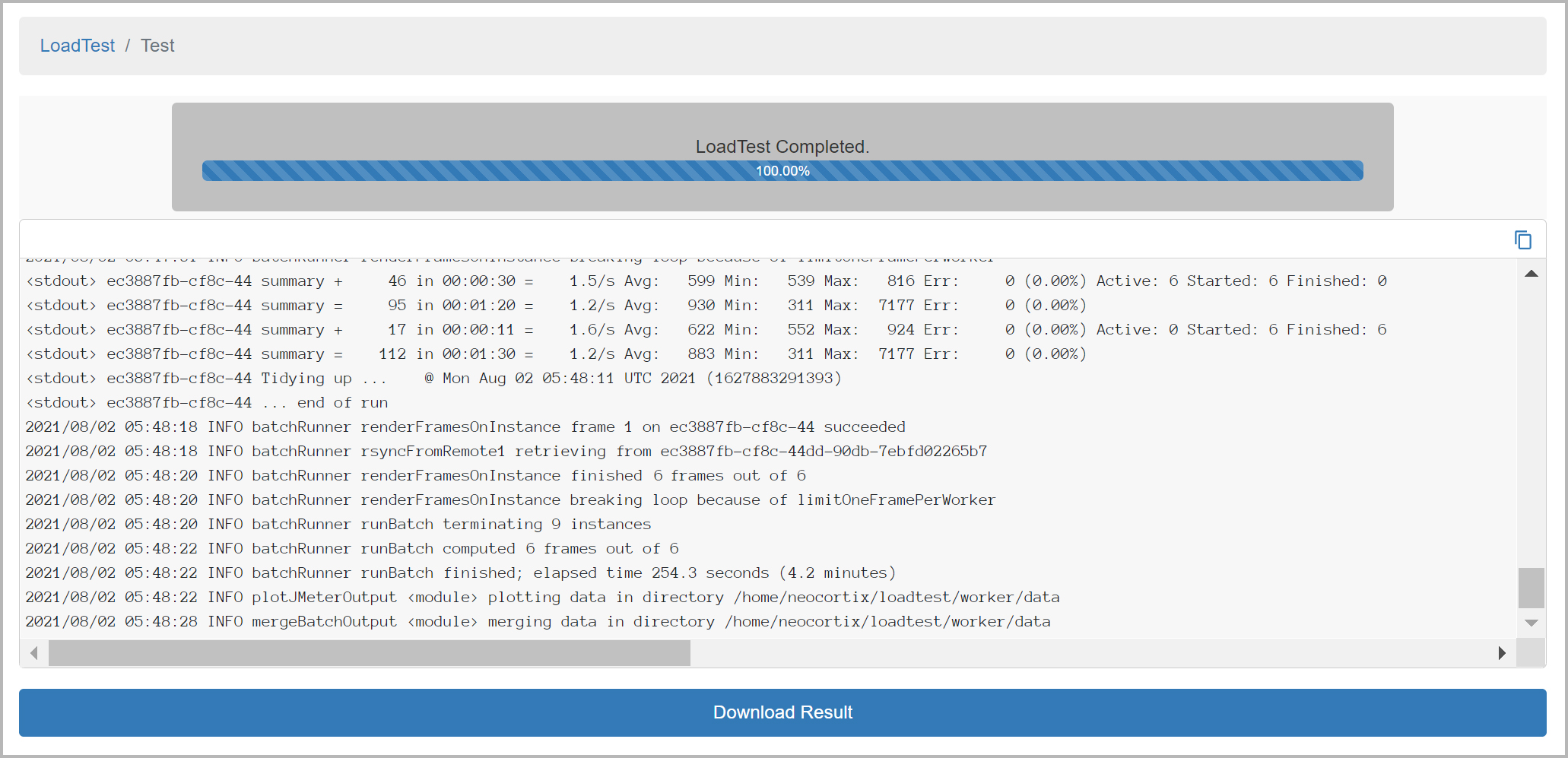This screenshot has width=1568, height=758.
Task: Click log line 'rsyncFromRemote1 retrieving from'
Action: tap(506, 451)
